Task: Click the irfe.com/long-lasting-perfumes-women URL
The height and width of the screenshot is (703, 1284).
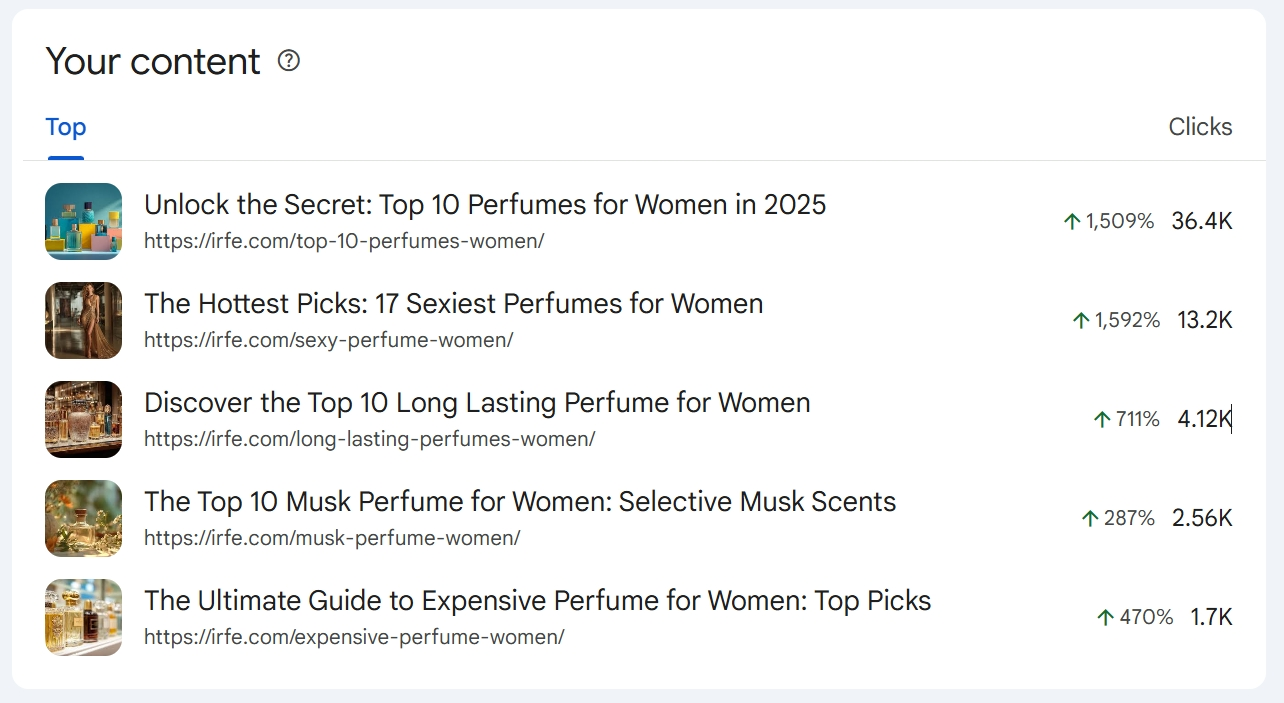Action: coord(370,439)
